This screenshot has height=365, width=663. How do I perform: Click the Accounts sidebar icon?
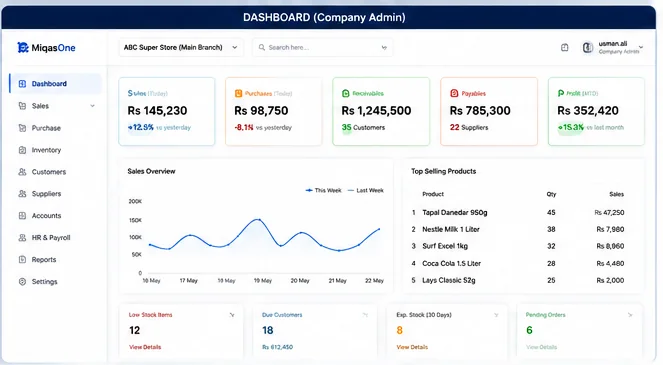[22, 216]
